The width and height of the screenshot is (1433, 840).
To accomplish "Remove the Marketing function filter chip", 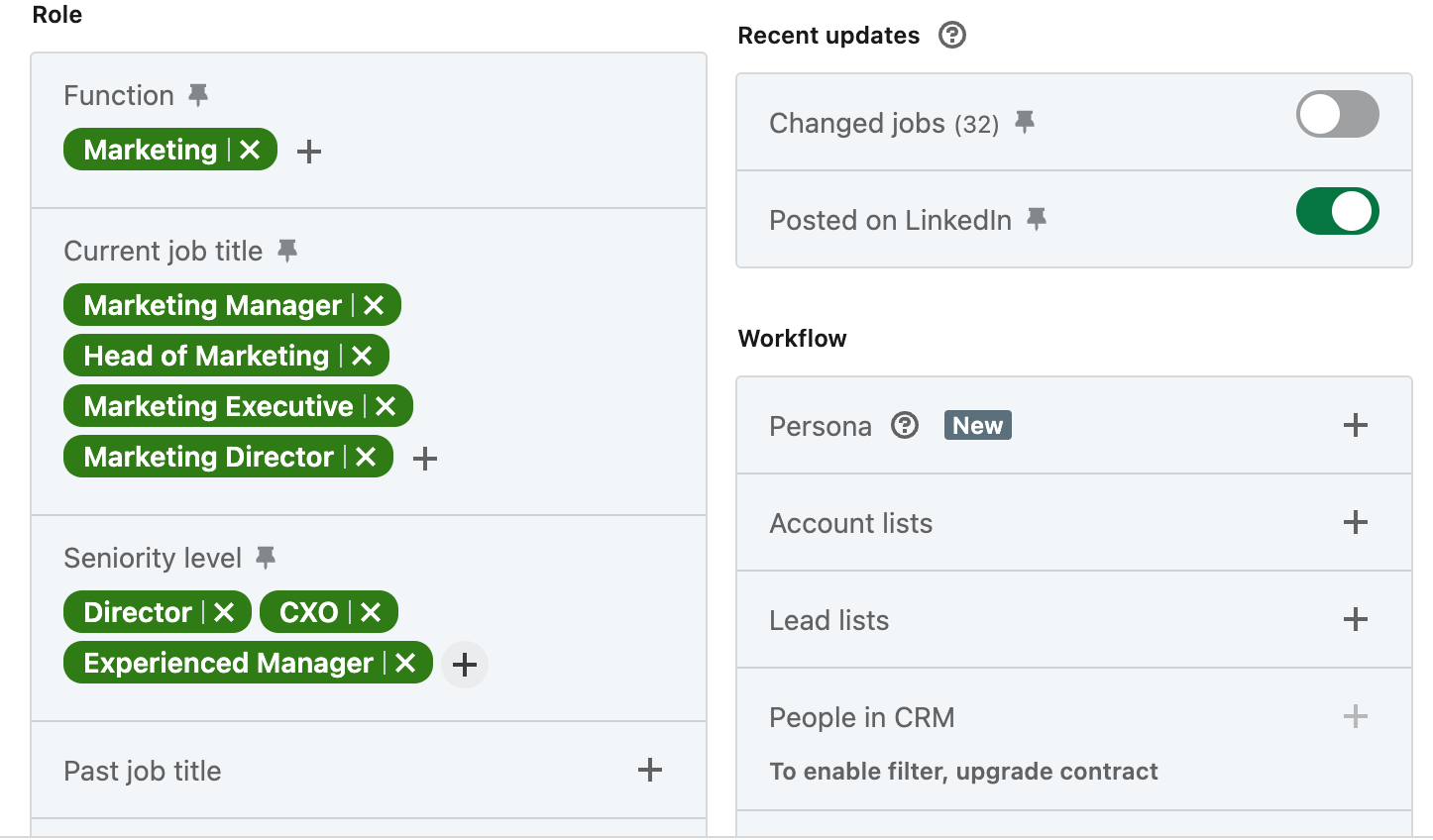I will click(250, 150).
